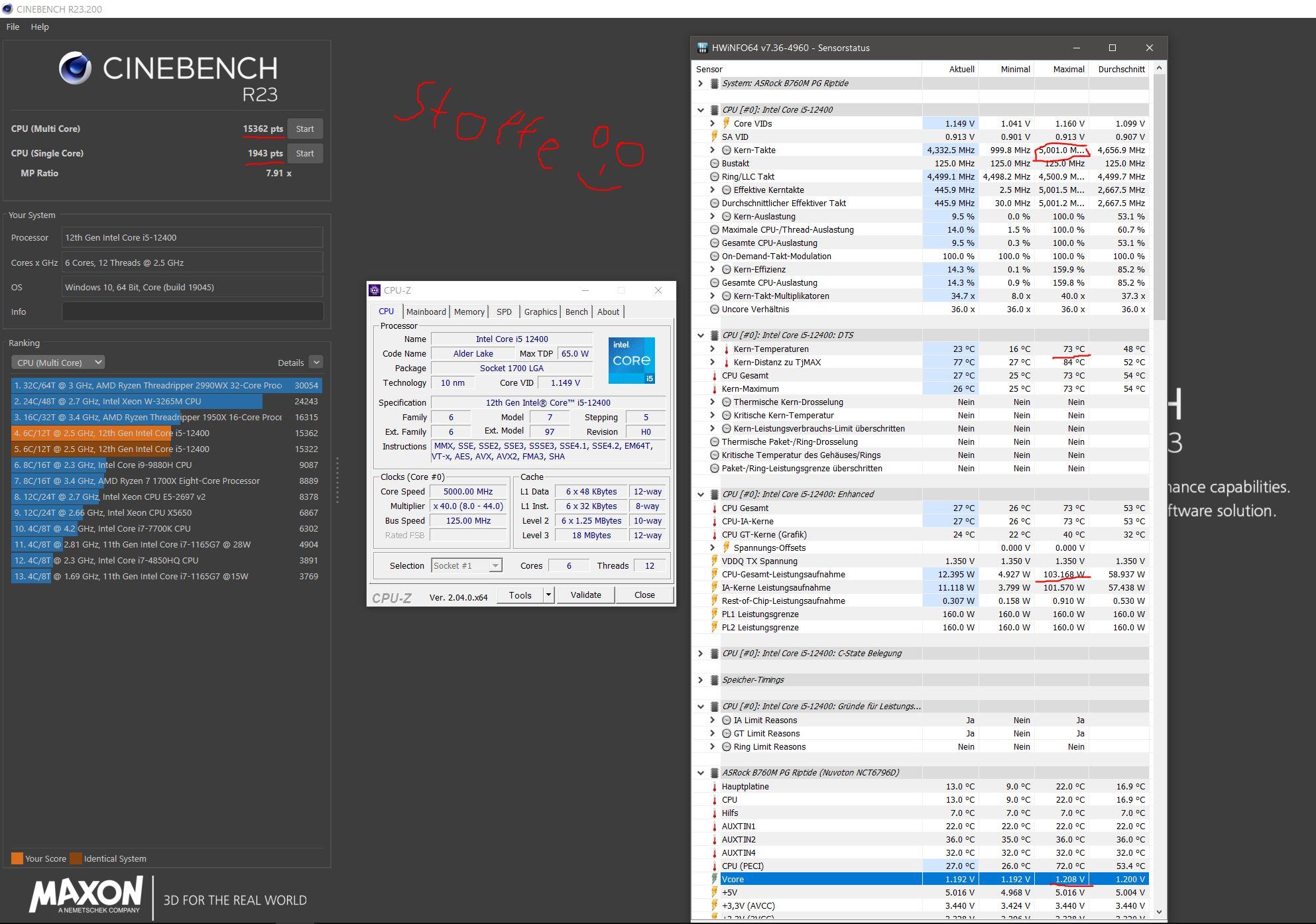This screenshot has width=1316, height=924.
Task: Click the Tools button in CPU-Z
Action: point(520,595)
